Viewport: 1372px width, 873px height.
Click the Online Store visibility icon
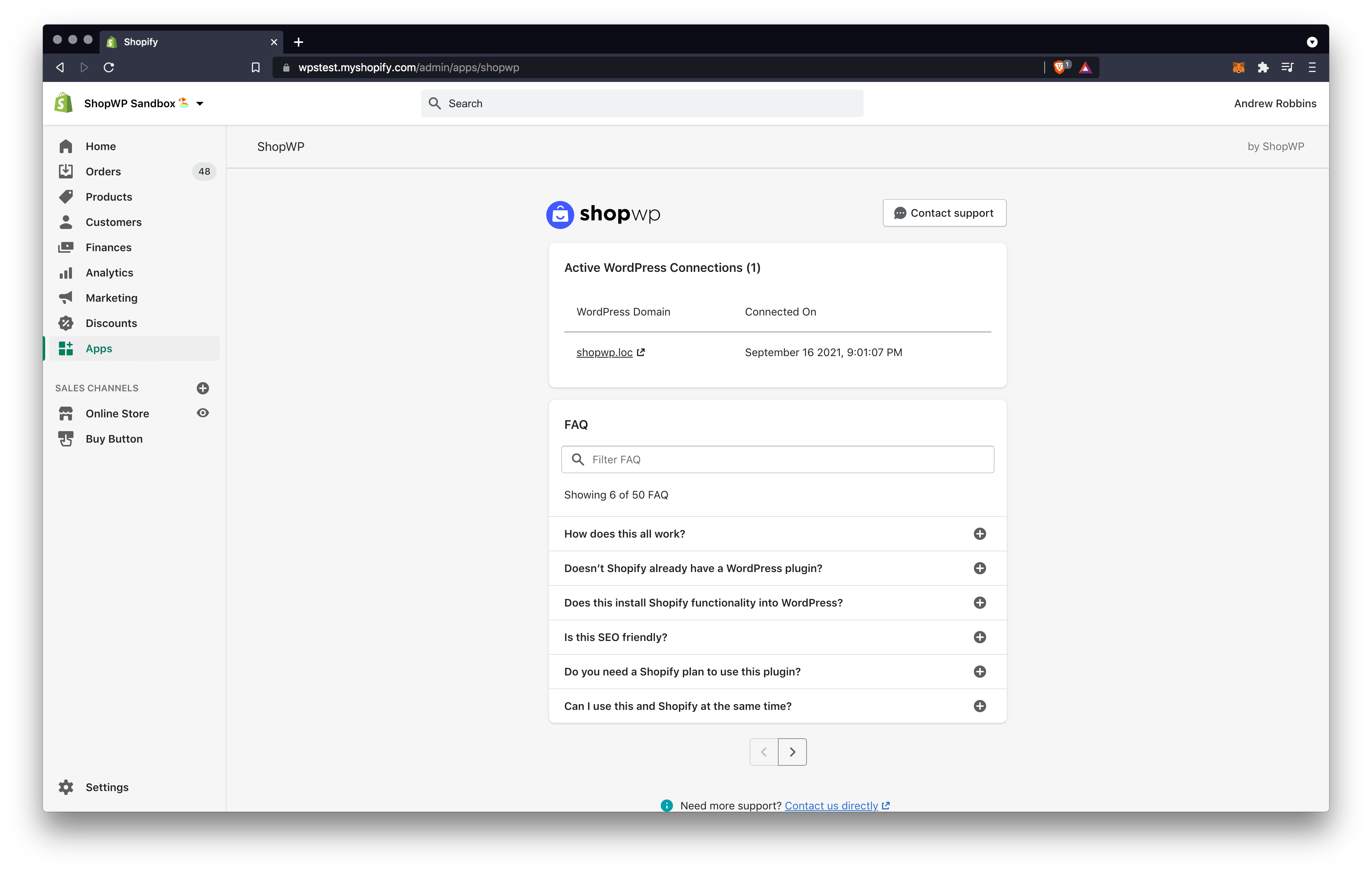(204, 412)
